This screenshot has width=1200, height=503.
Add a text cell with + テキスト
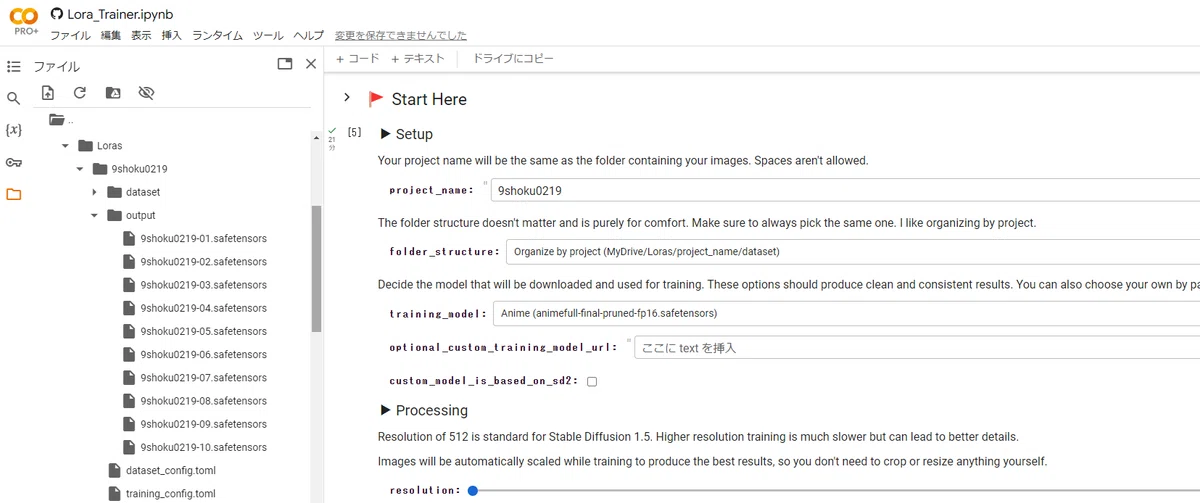click(417, 58)
